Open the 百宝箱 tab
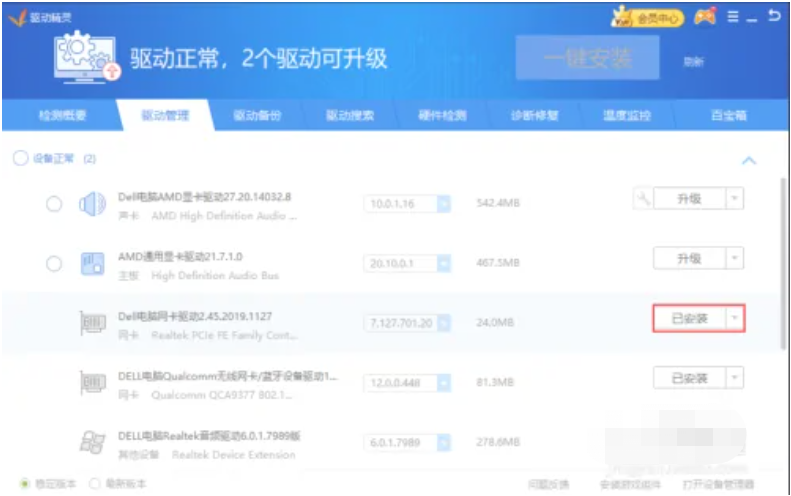 [x=729, y=115]
